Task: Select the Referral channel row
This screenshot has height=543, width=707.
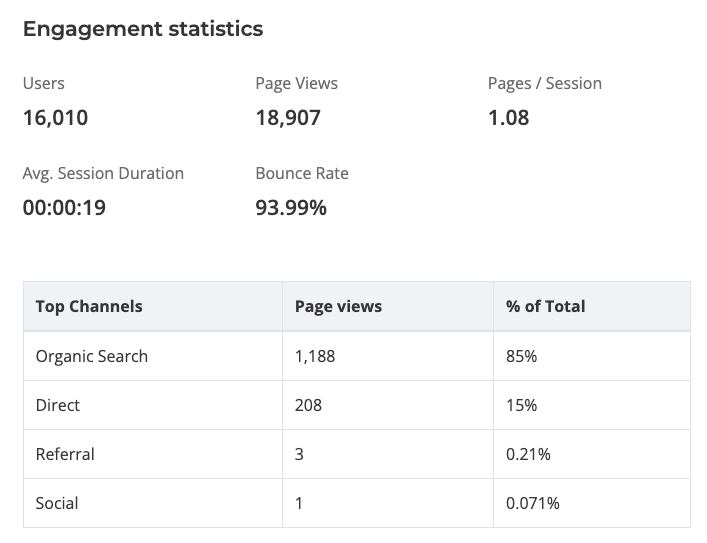Action: [x=64, y=454]
